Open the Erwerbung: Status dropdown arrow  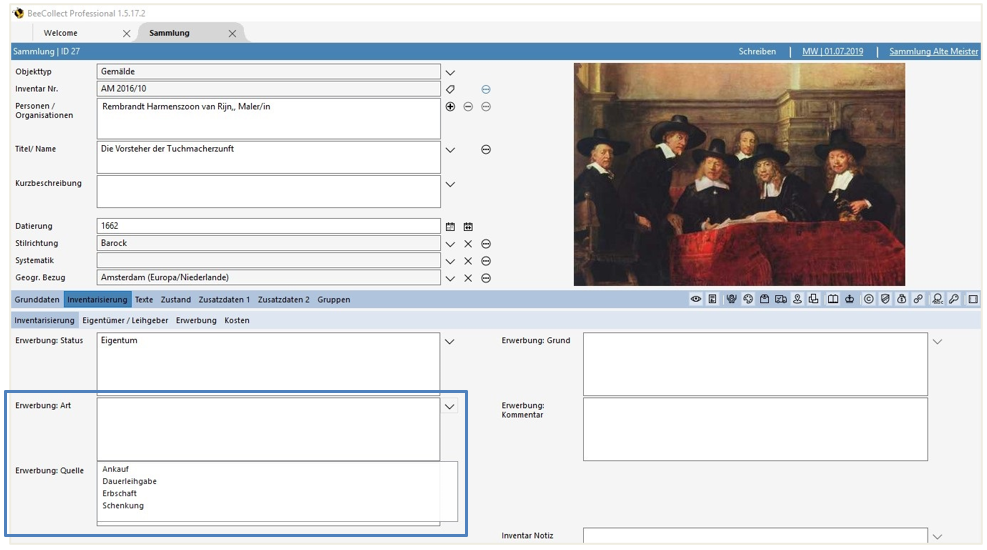coord(450,342)
